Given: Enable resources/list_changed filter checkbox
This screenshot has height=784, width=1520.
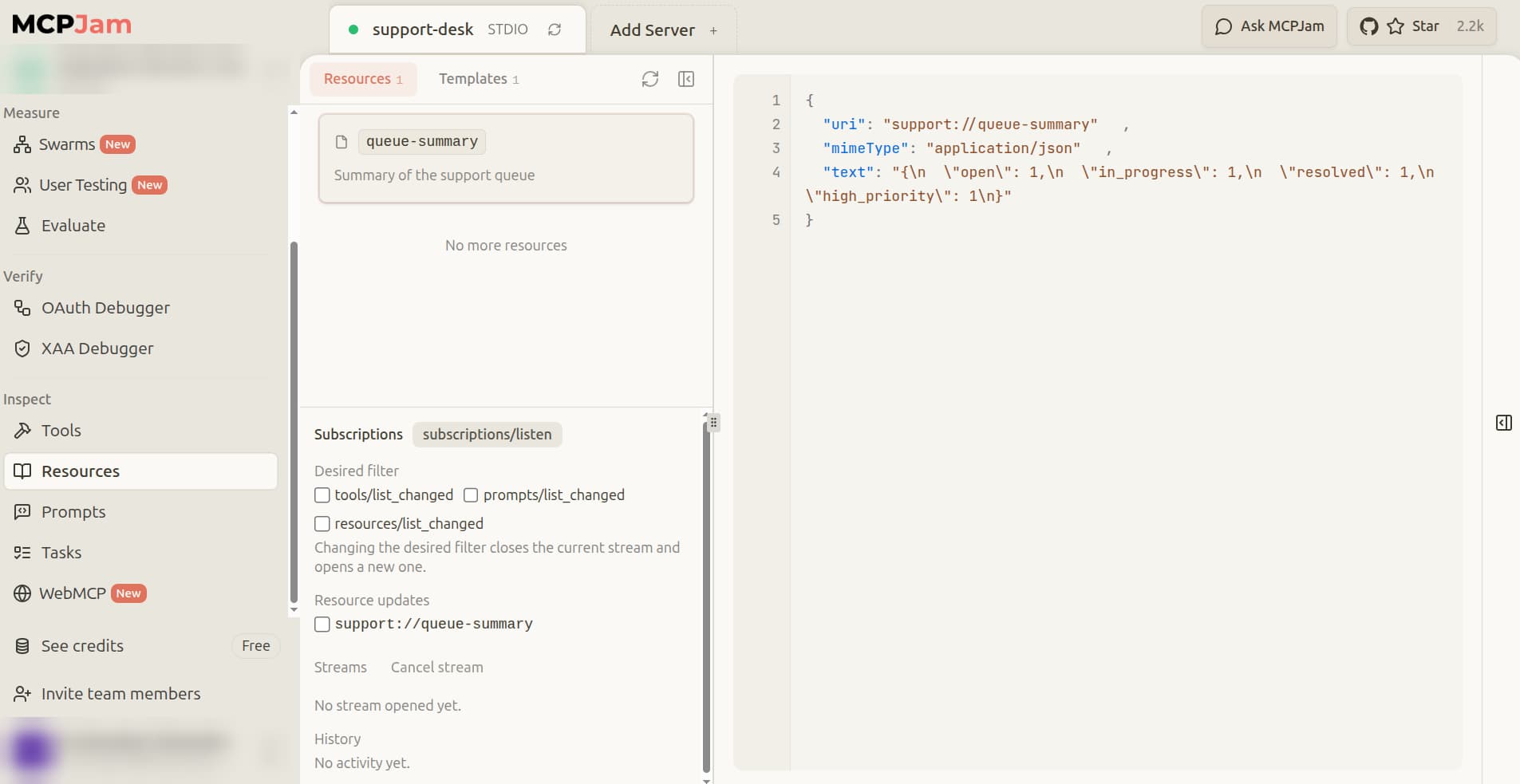Looking at the screenshot, I should (x=322, y=524).
